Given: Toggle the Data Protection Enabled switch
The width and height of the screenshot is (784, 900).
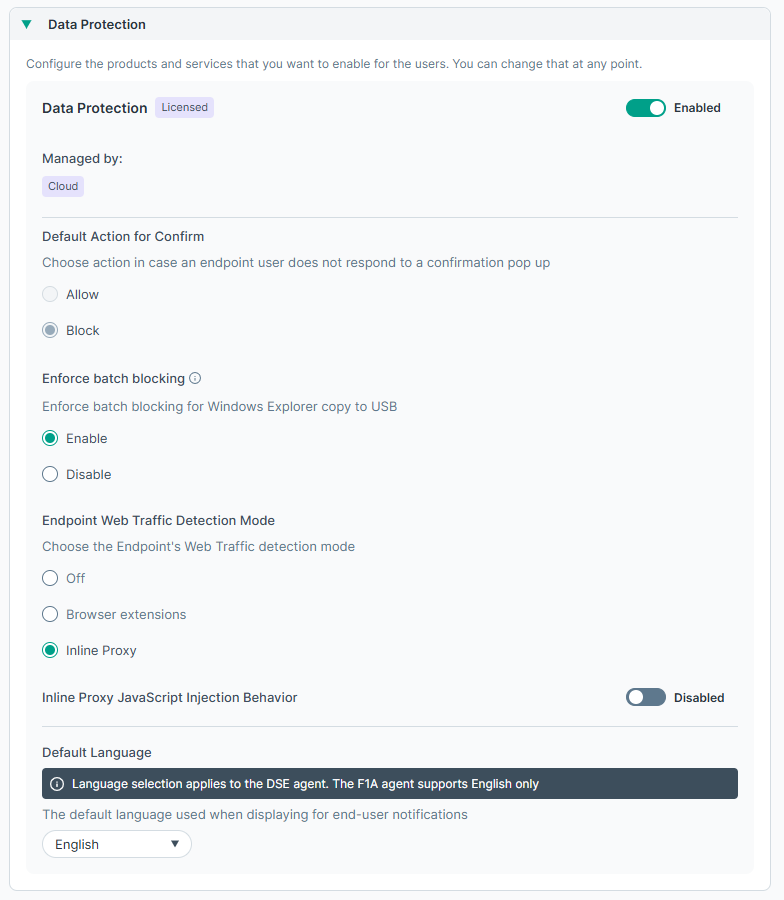Looking at the screenshot, I should pos(645,108).
